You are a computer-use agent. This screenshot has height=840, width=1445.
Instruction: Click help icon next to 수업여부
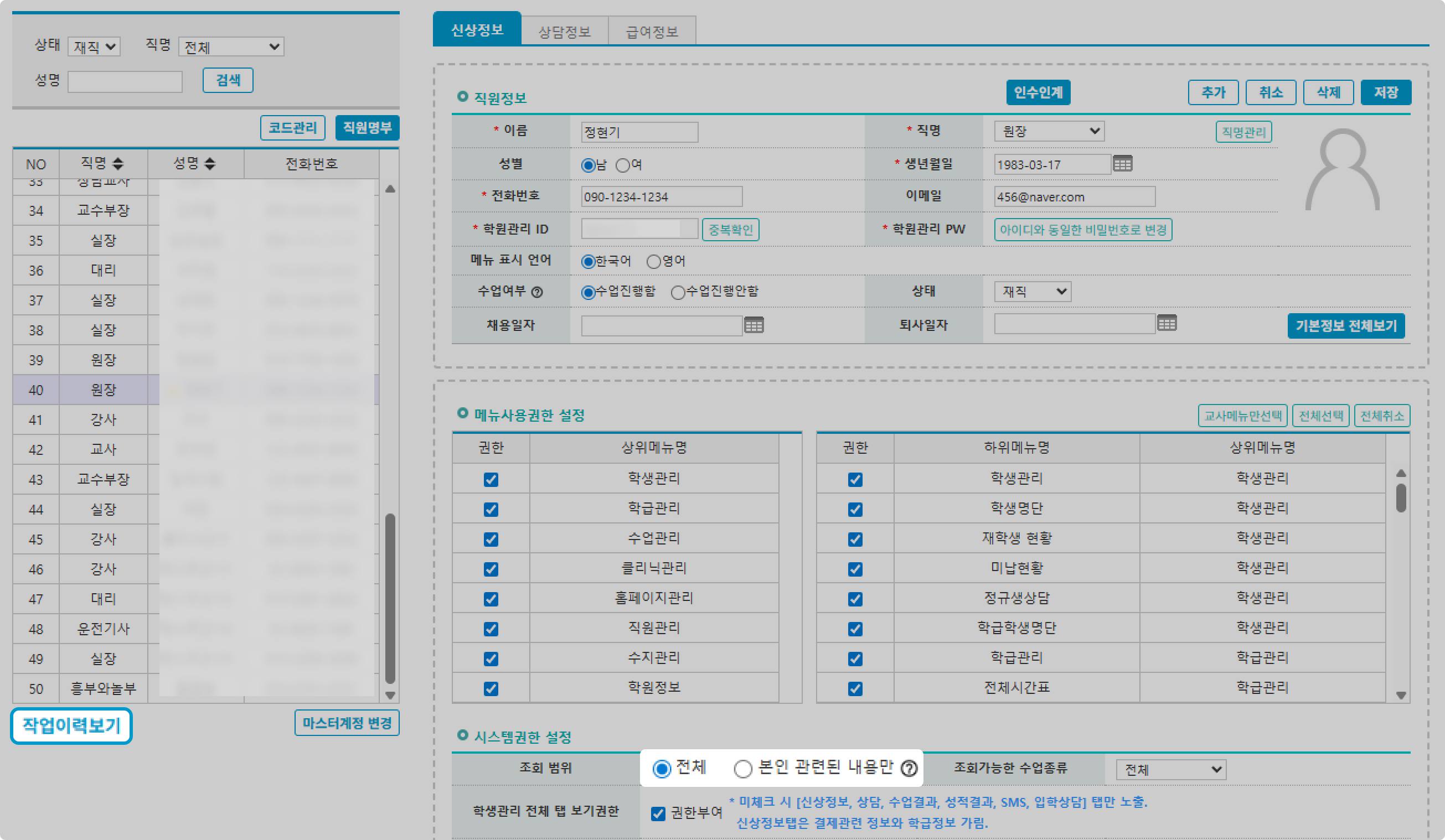click(x=536, y=292)
